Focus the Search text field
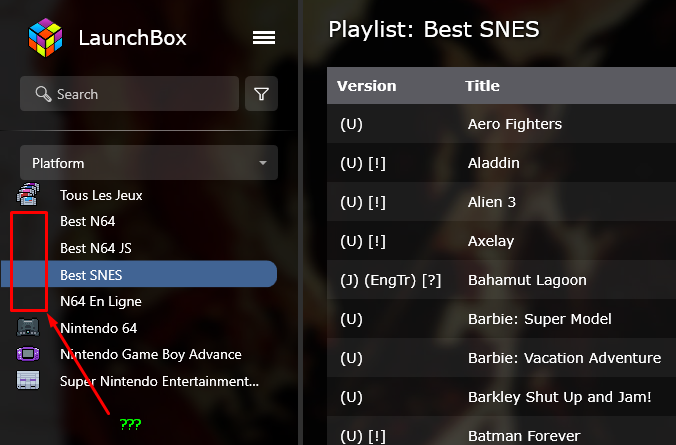The image size is (676, 445). (129, 94)
